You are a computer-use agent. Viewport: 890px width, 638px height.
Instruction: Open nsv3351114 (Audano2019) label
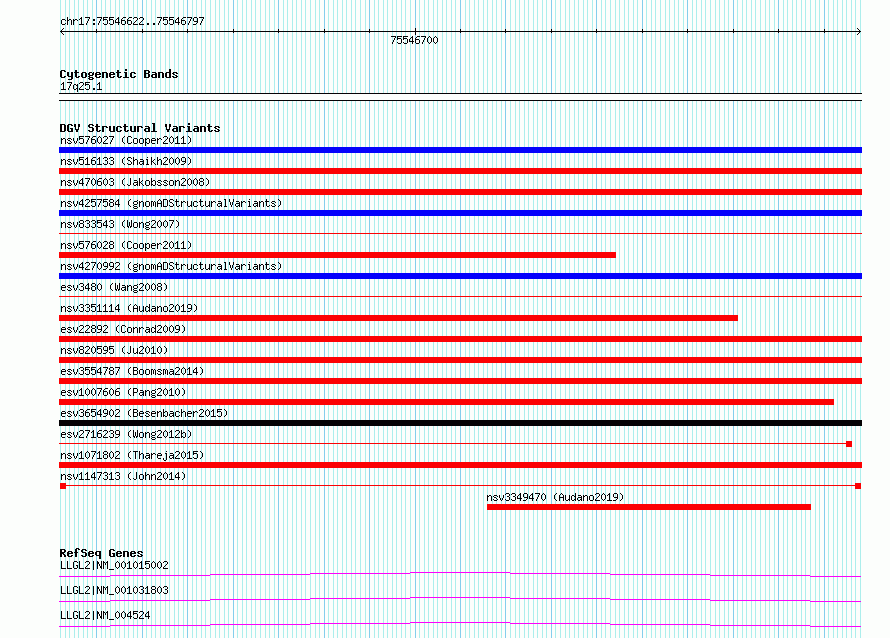(x=129, y=308)
